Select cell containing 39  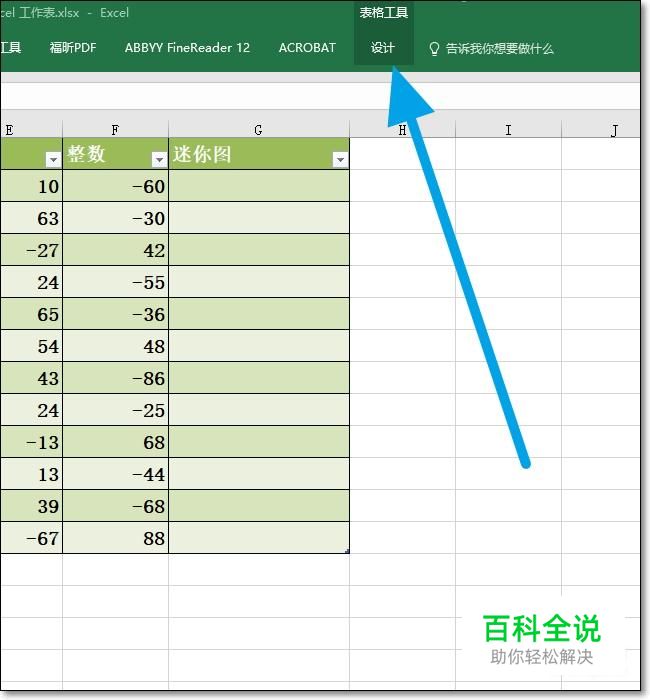click(x=31, y=506)
